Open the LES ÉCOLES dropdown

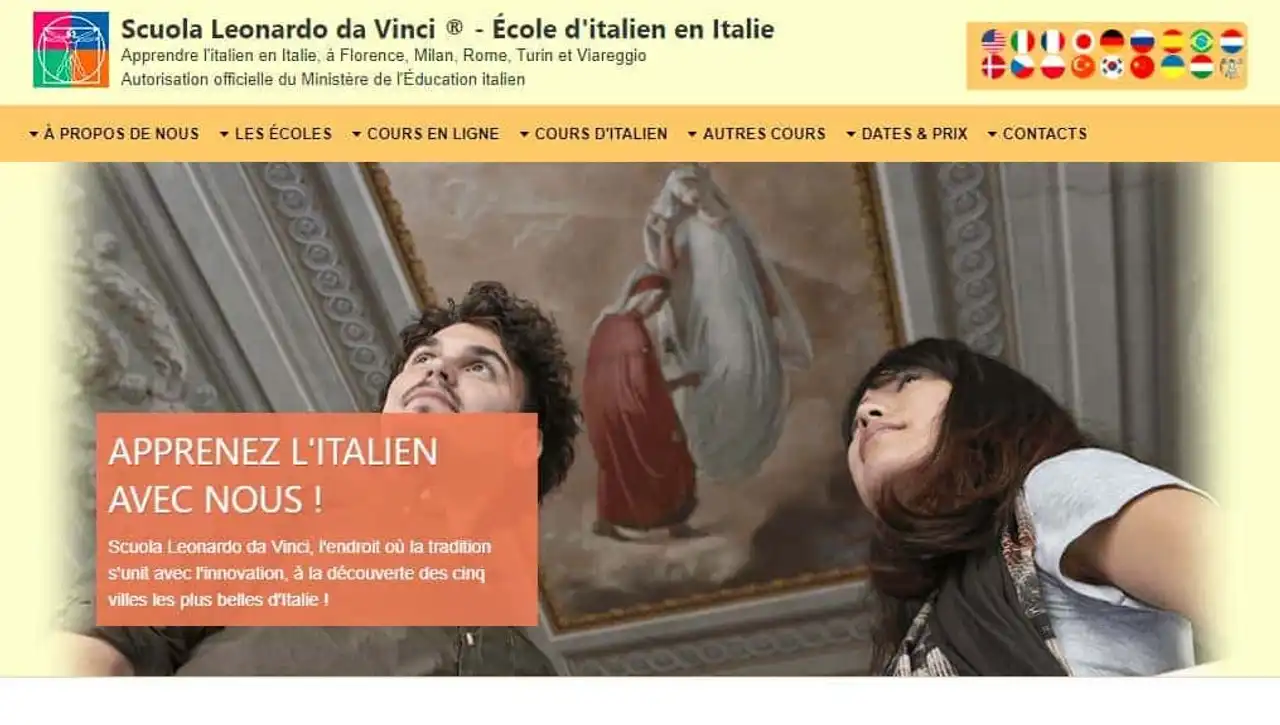point(275,133)
